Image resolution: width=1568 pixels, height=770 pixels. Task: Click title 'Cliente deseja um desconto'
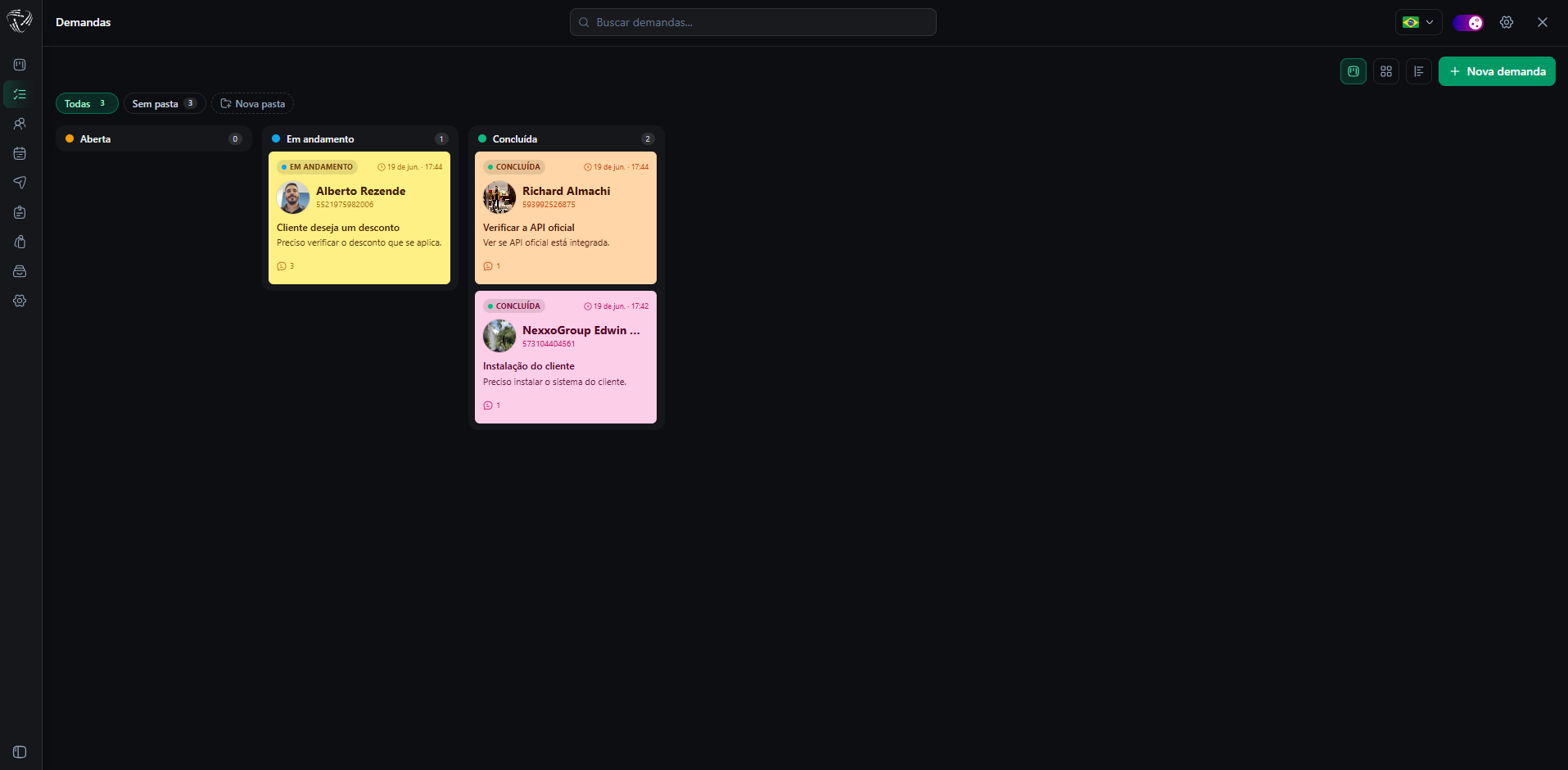point(338,228)
